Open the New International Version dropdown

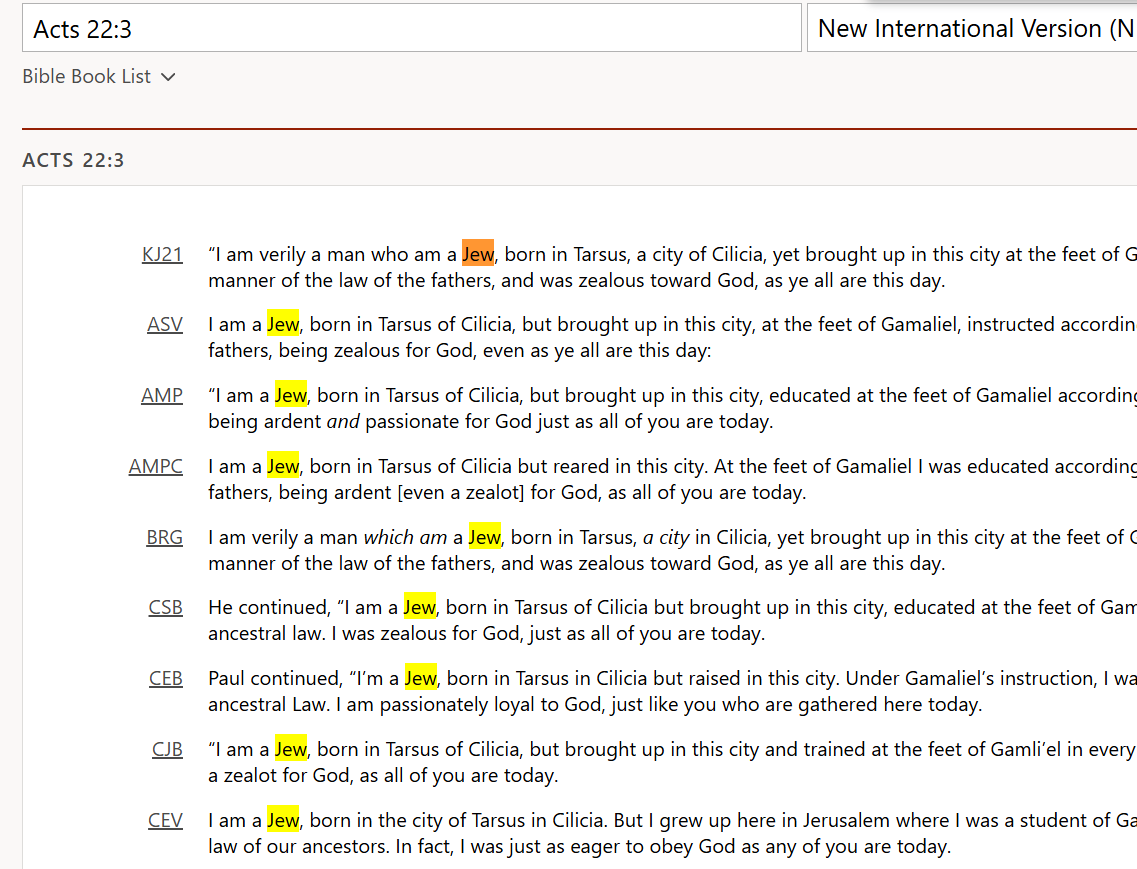[x=972, y=28]
